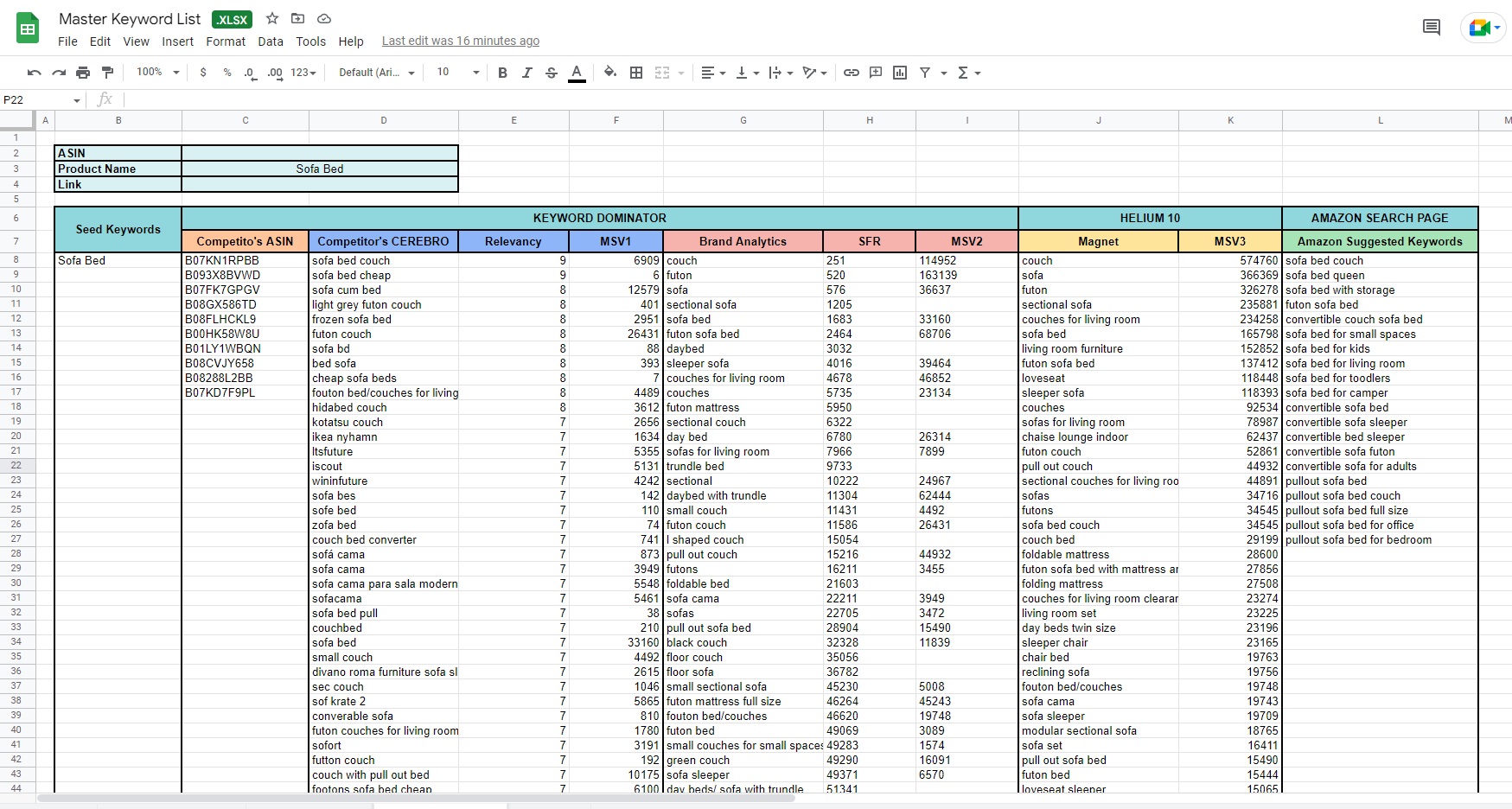Viewport: 1512px width, 809px height.
Task: Click the Name box showing P22
Action: (x=35, y=100)
